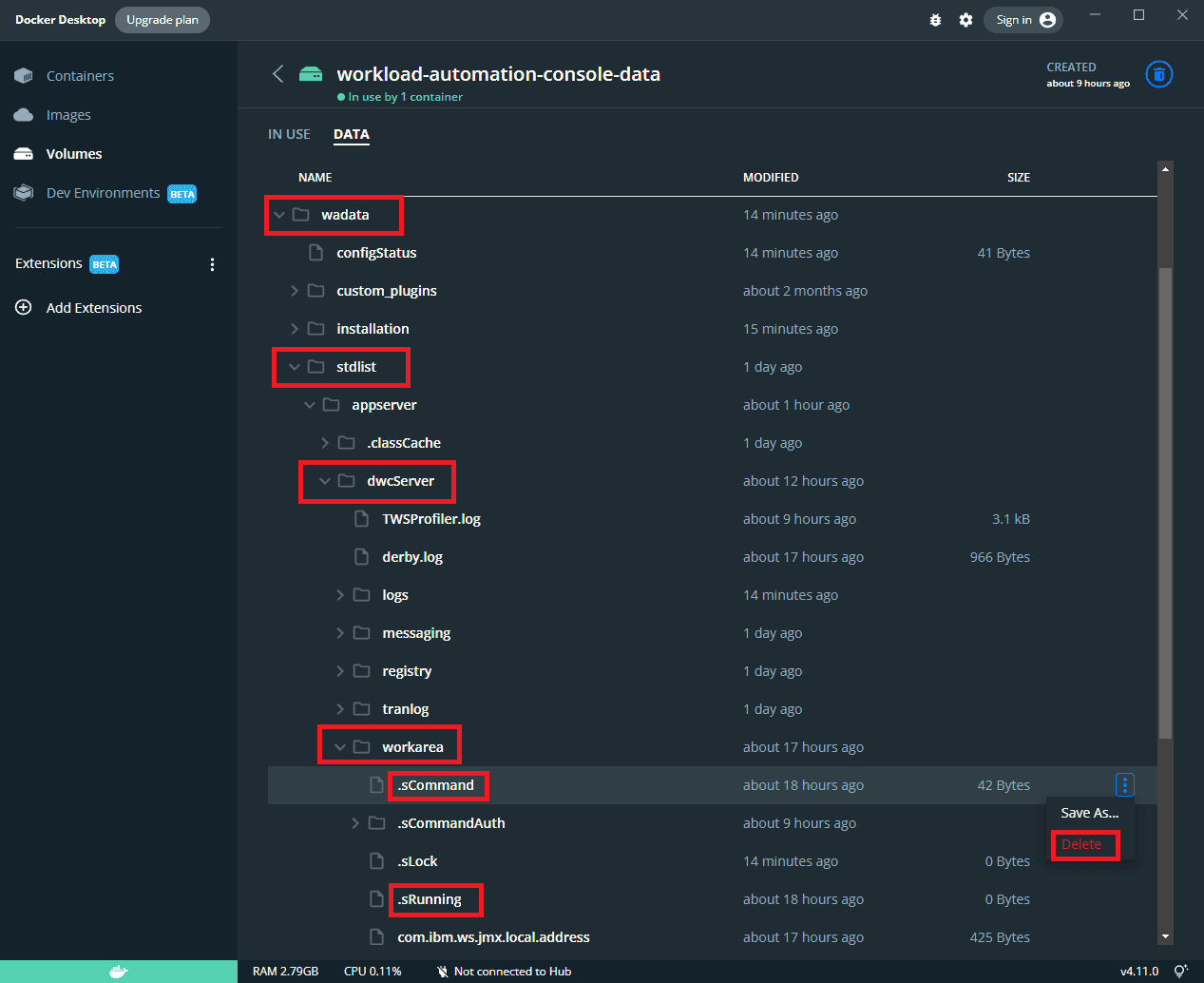This screenshot has width=1204, height=983.
Task: Click the SIZE column header
Action: point(1019,178)
